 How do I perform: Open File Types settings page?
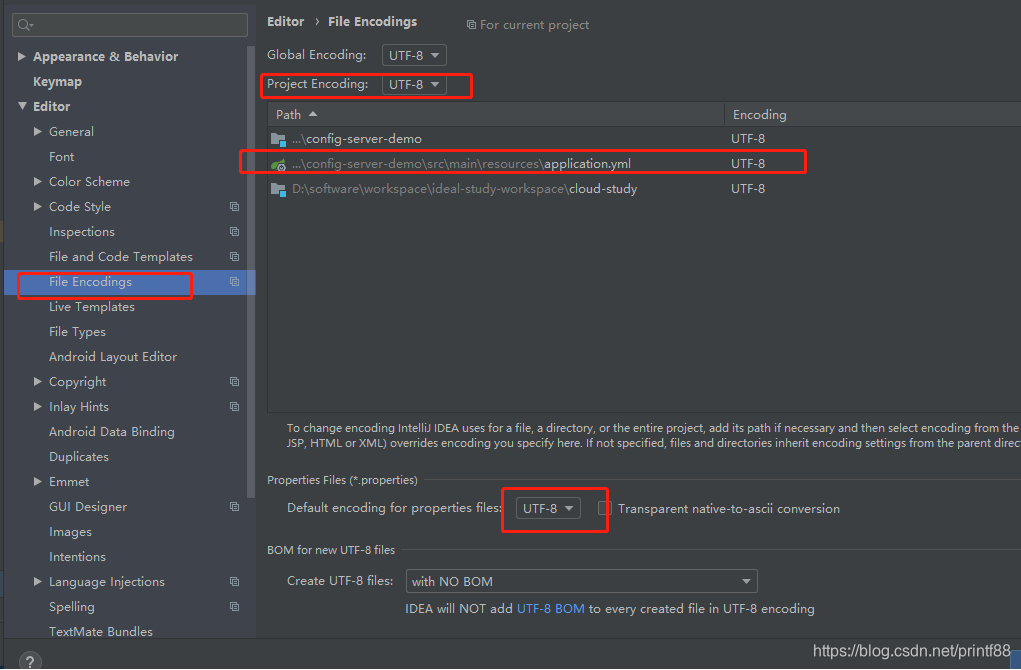click(77, 332)
